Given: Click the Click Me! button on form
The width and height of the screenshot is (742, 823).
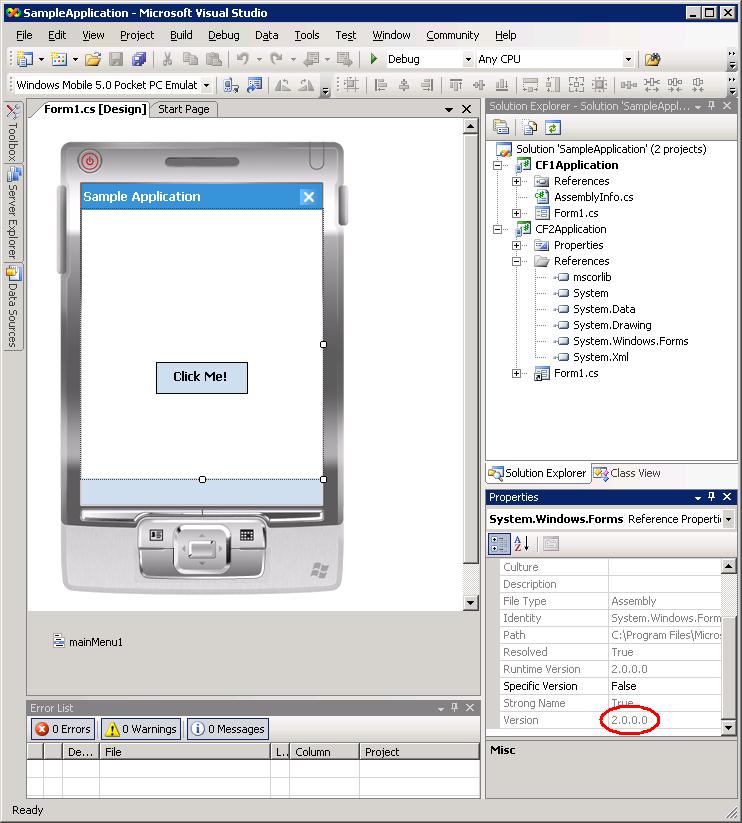Looking at the screenshot, I should point(202,377).
